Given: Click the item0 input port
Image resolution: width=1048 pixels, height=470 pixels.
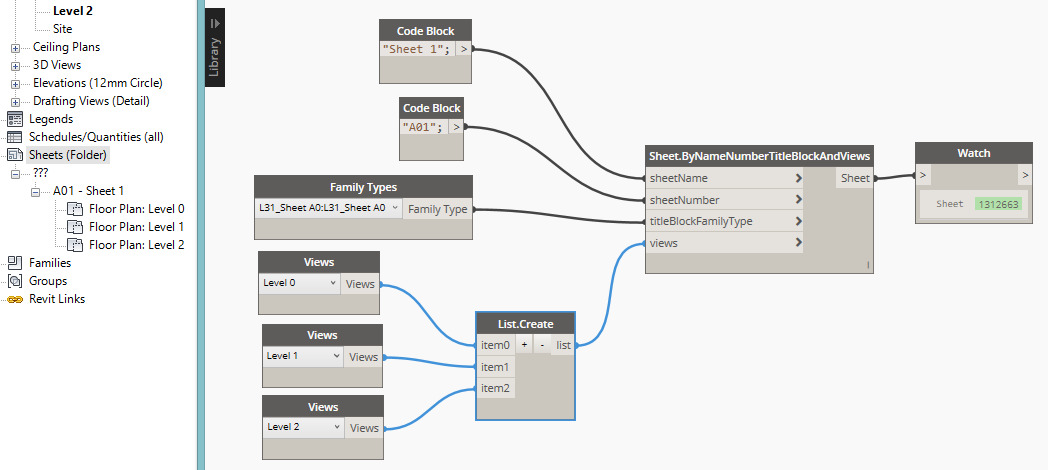Looking at the screenshot, I should tap(495, 345).
